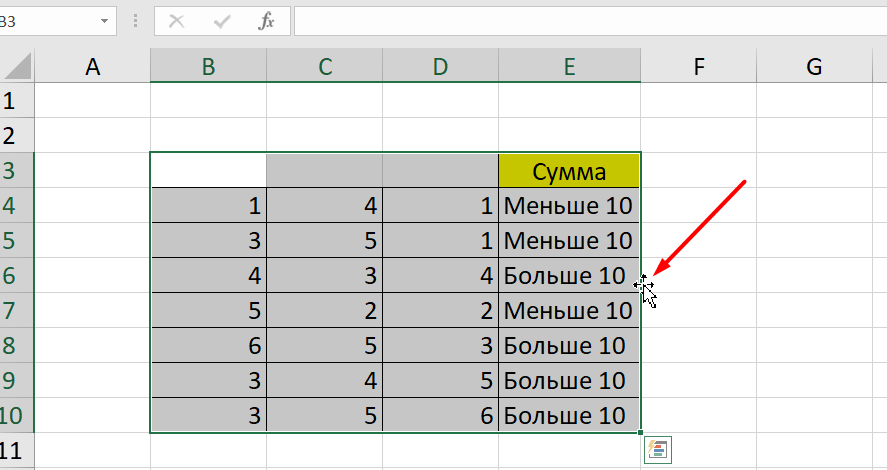
Task: Select cell D10 containing 6
Action: tap(440, 415)
